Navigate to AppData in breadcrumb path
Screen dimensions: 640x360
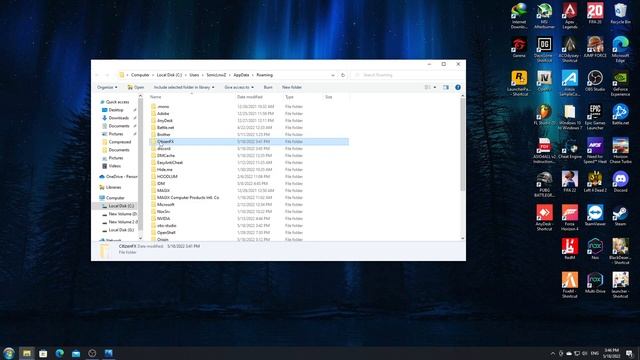(241, 75)
